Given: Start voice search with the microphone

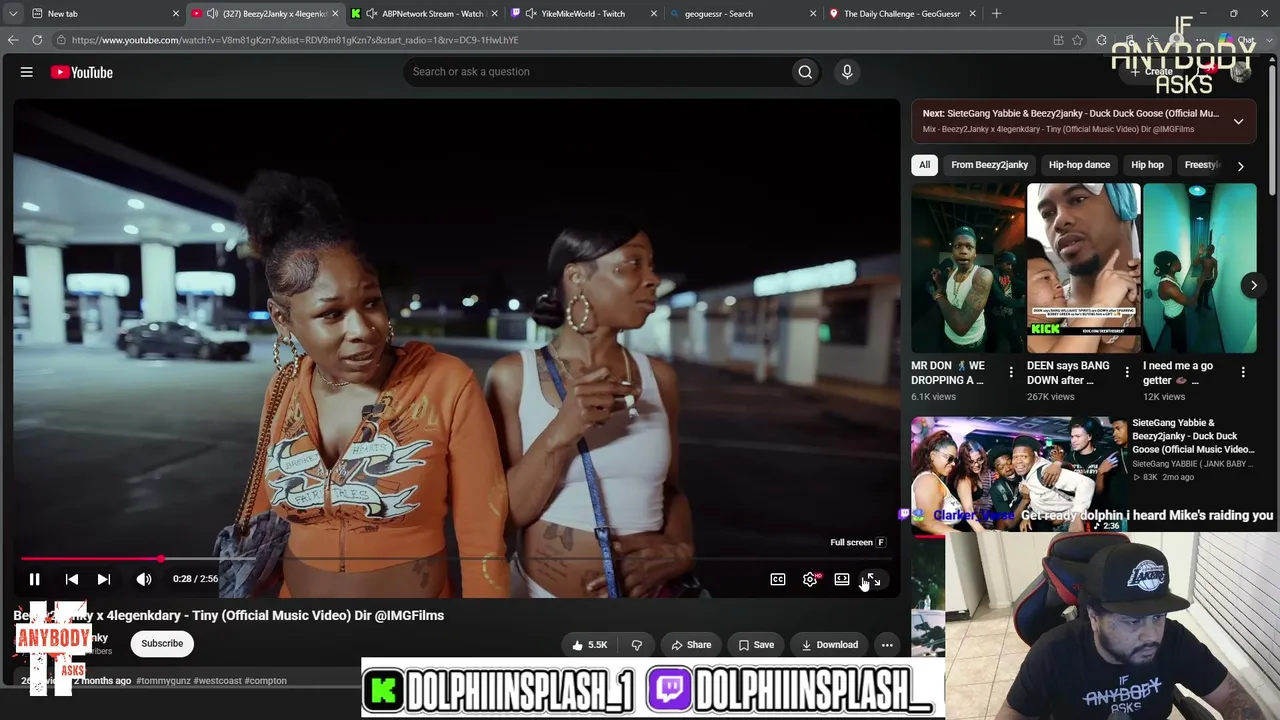Looking at the screenshot, I should (x=847, y=72).
